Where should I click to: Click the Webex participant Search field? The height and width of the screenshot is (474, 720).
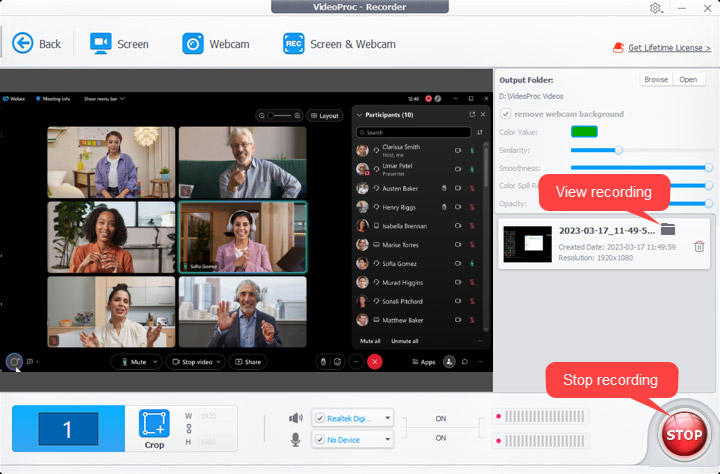tap(413, 132)
